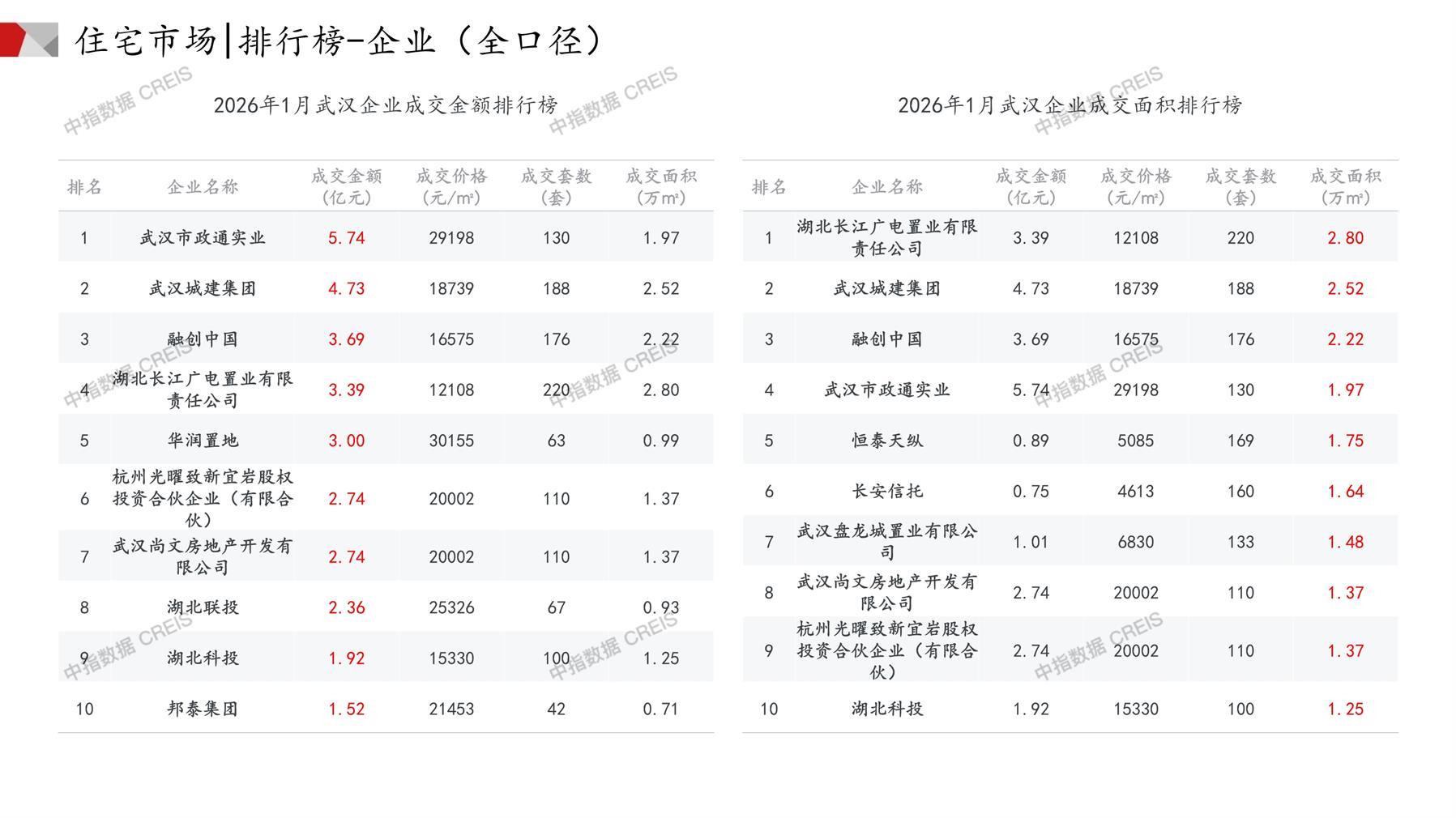The width and height of the screenshot is (1456, 818).
Task: Click the price value 6830
Action: (x=1135, y=542)
